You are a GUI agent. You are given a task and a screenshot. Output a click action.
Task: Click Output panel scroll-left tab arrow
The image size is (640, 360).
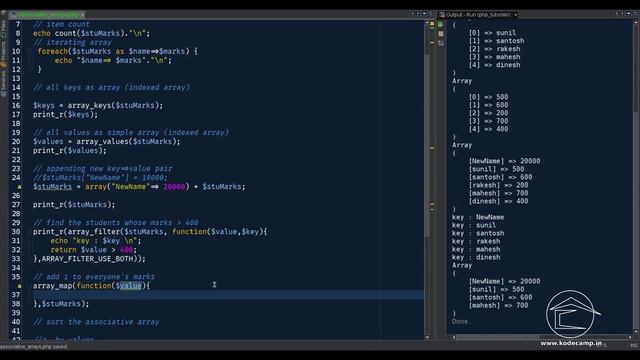617,13
